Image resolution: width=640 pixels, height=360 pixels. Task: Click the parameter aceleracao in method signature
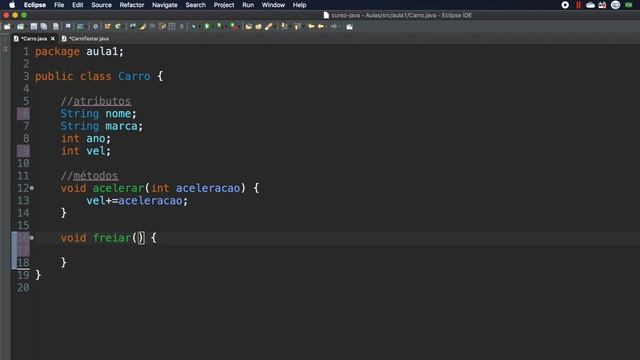[208, 188]
